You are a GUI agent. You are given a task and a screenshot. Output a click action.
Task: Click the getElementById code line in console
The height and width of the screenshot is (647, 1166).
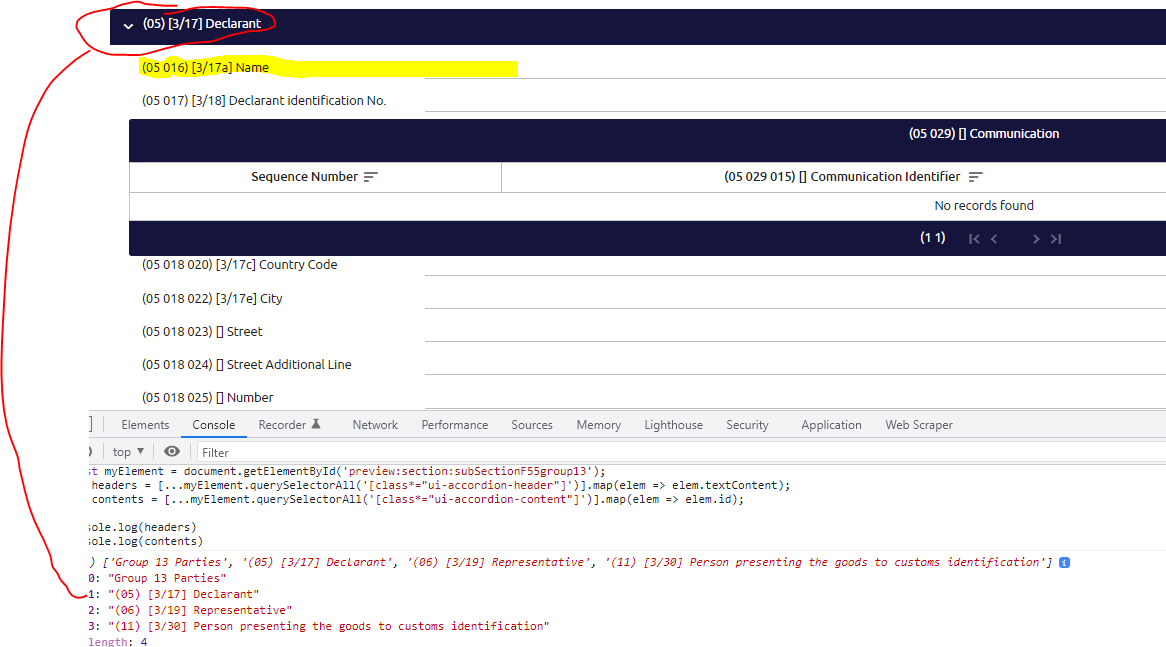pyautogui.click(x=347, y=471)
